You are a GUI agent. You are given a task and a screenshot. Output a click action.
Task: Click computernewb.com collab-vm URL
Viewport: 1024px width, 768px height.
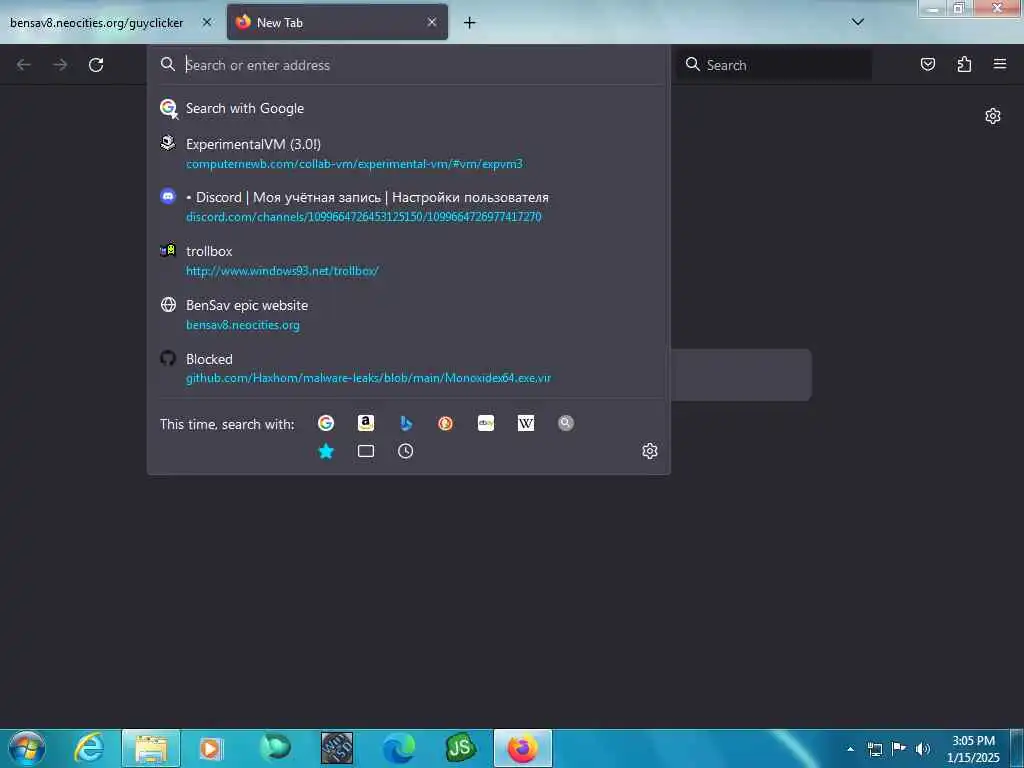pos(354,164)
